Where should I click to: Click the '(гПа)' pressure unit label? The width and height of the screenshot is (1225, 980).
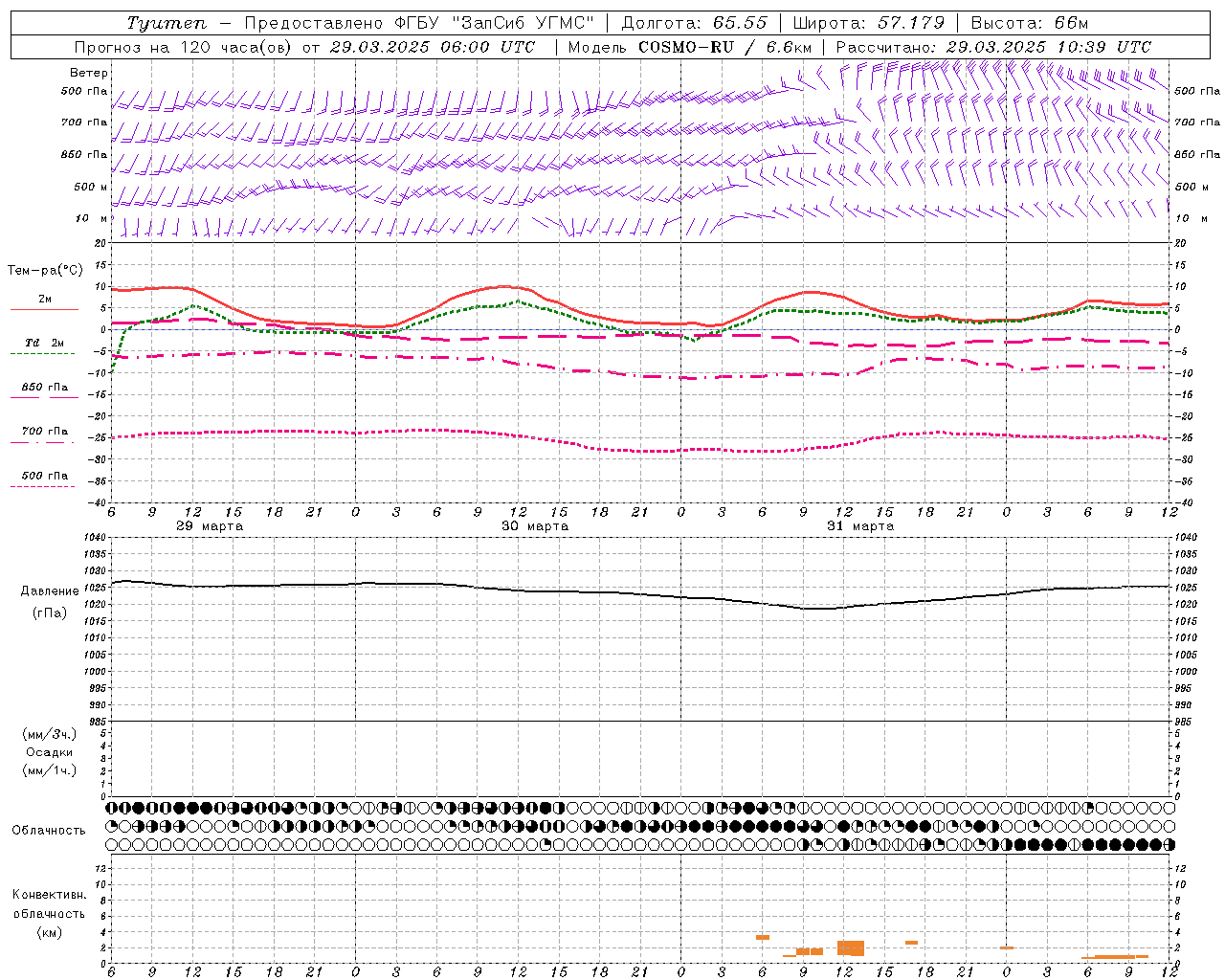(x=50, y=613)
